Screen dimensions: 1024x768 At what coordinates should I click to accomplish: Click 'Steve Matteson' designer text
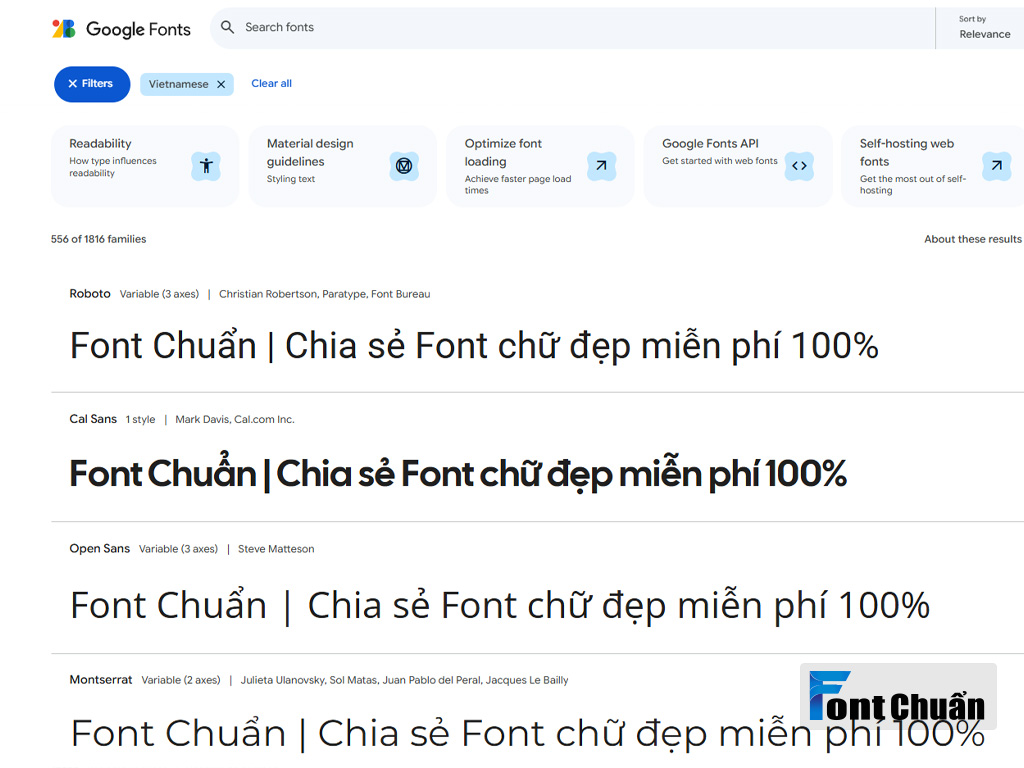[276, 549]
